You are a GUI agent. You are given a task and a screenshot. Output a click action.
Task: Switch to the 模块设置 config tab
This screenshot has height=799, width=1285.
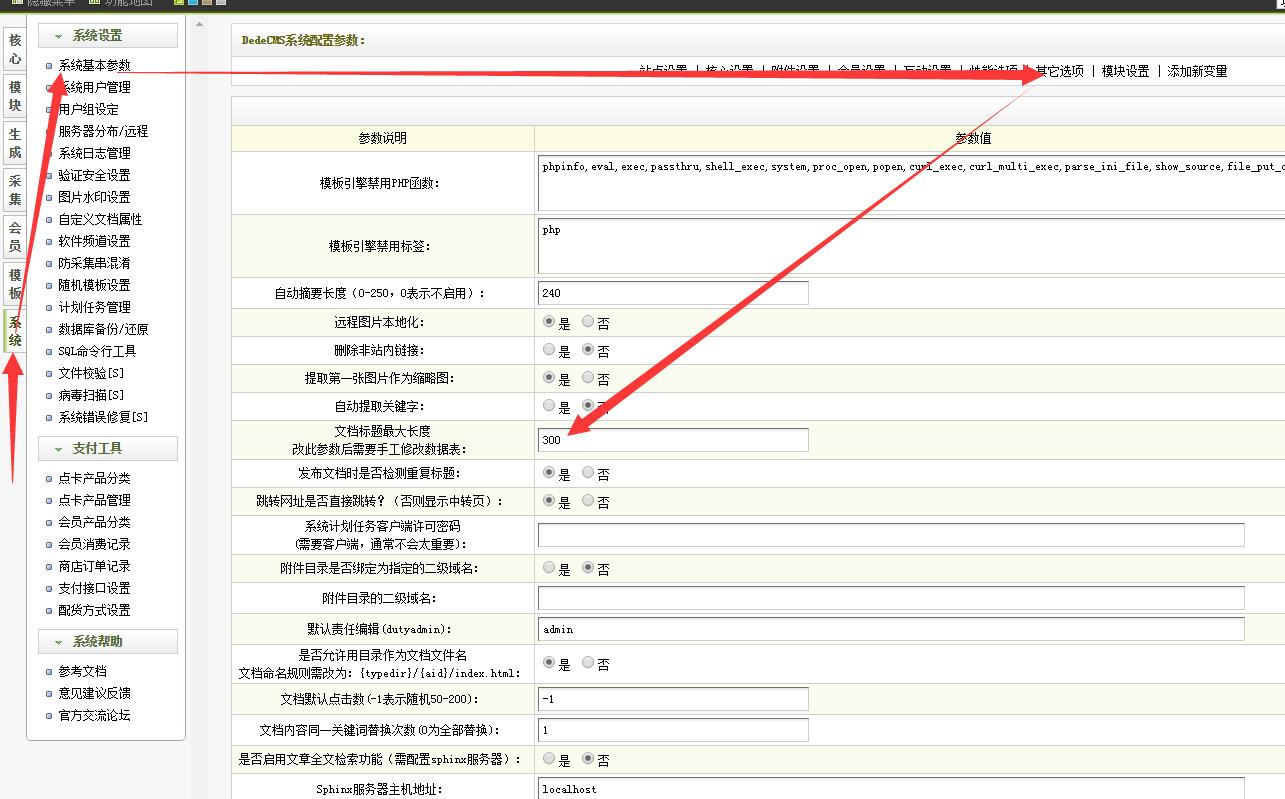pos(1126,71)
